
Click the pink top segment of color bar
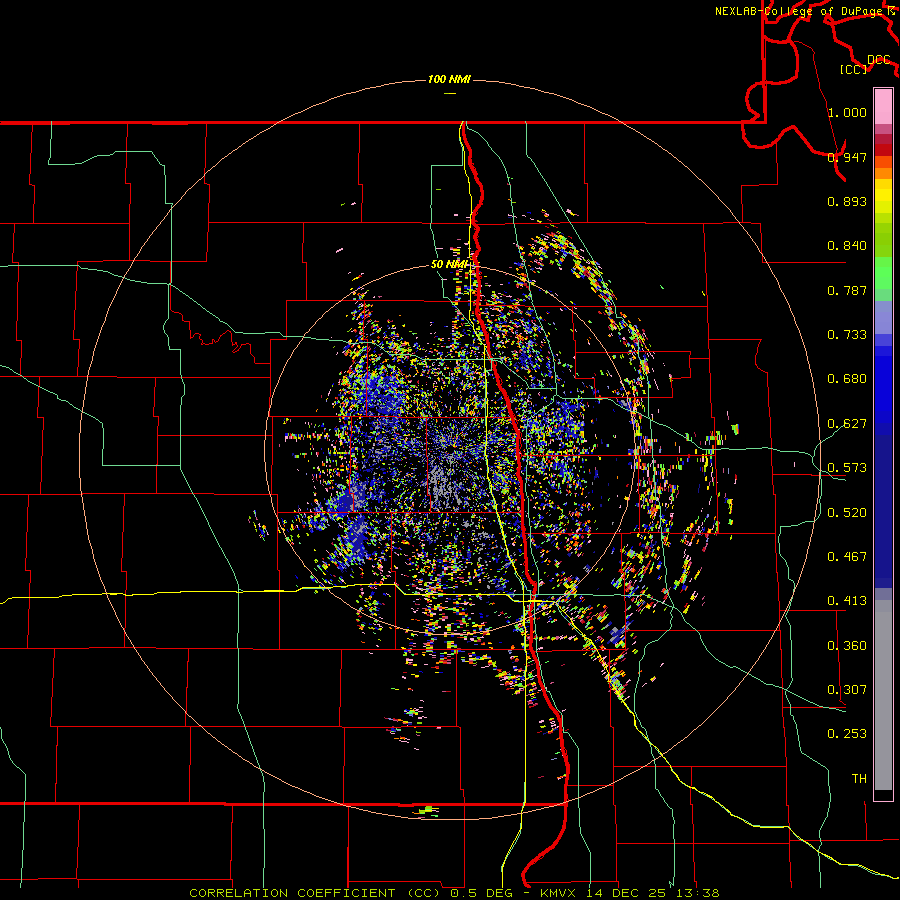(x=883, y=106)
